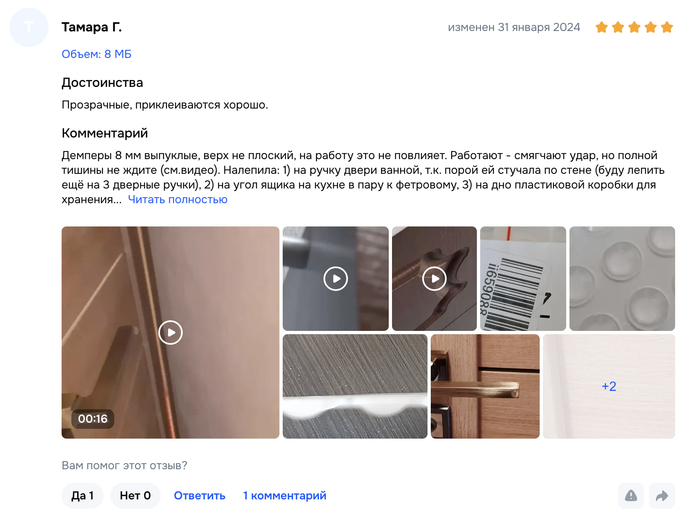The image size is (700, 519).
Task: Click reviewer name Тамара Г.
Action: pos(92,27)
